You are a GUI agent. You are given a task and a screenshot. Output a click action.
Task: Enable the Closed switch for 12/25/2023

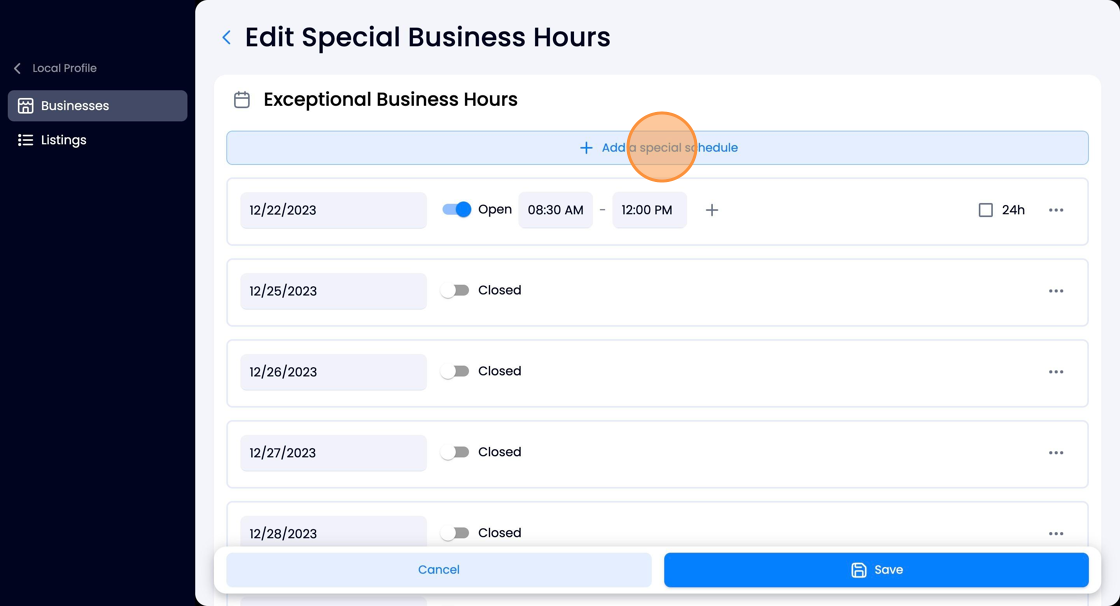(455, 290)
